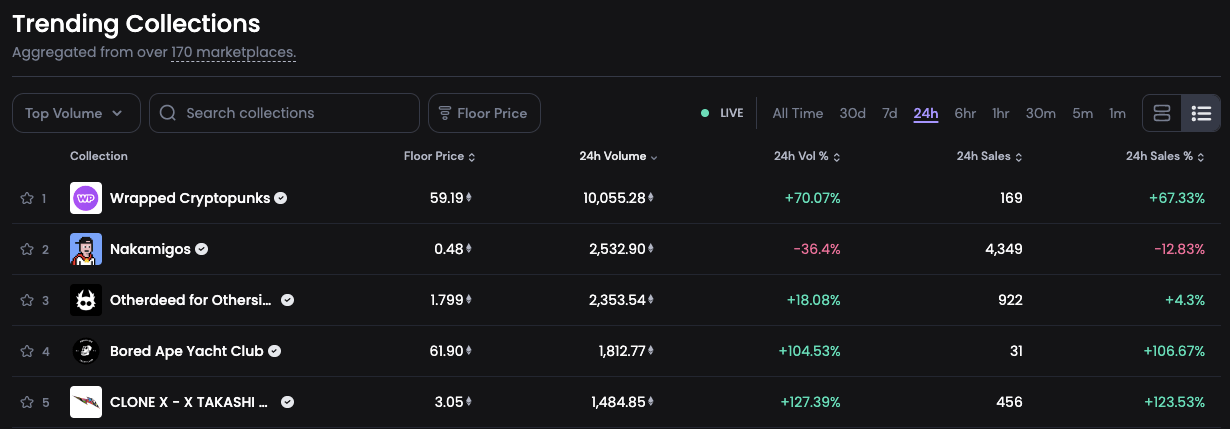Switch to card grid view
The height and width of the screenshot is (429, 1230).
coord(1162,113)
